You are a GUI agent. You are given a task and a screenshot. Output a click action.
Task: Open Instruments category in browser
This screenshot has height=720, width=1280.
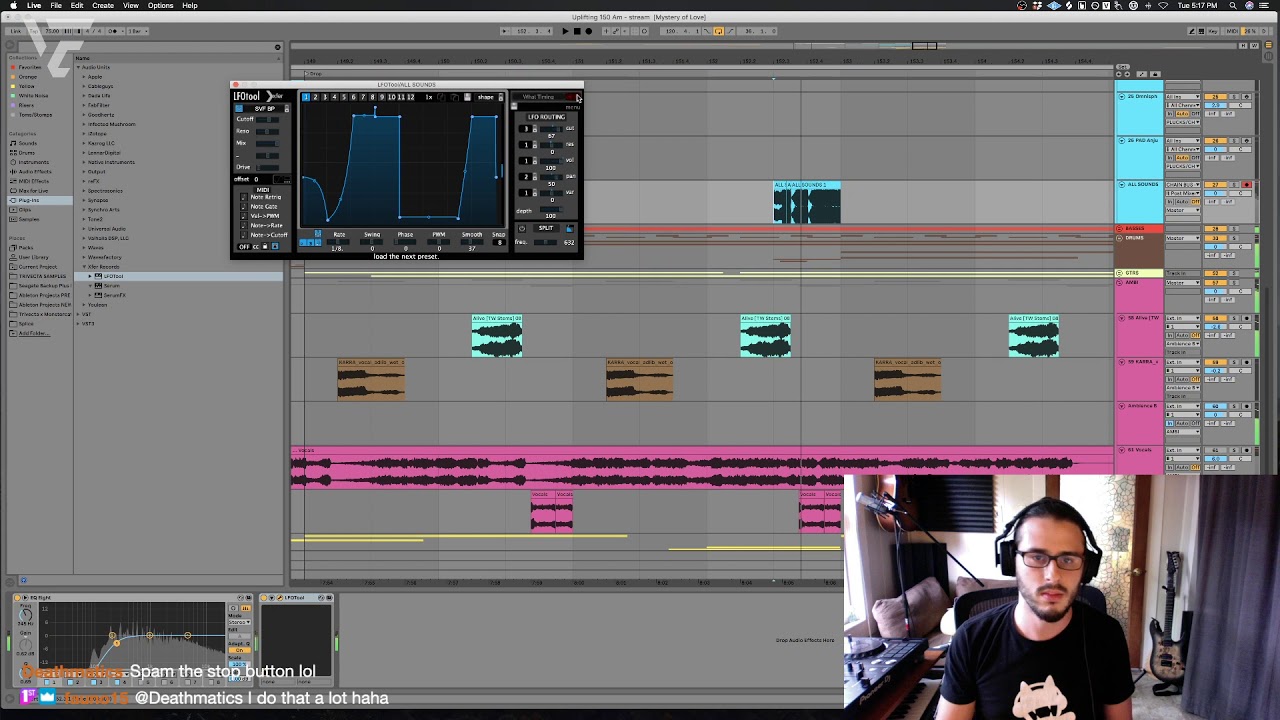pyautogui.click(x=32, y=162)
